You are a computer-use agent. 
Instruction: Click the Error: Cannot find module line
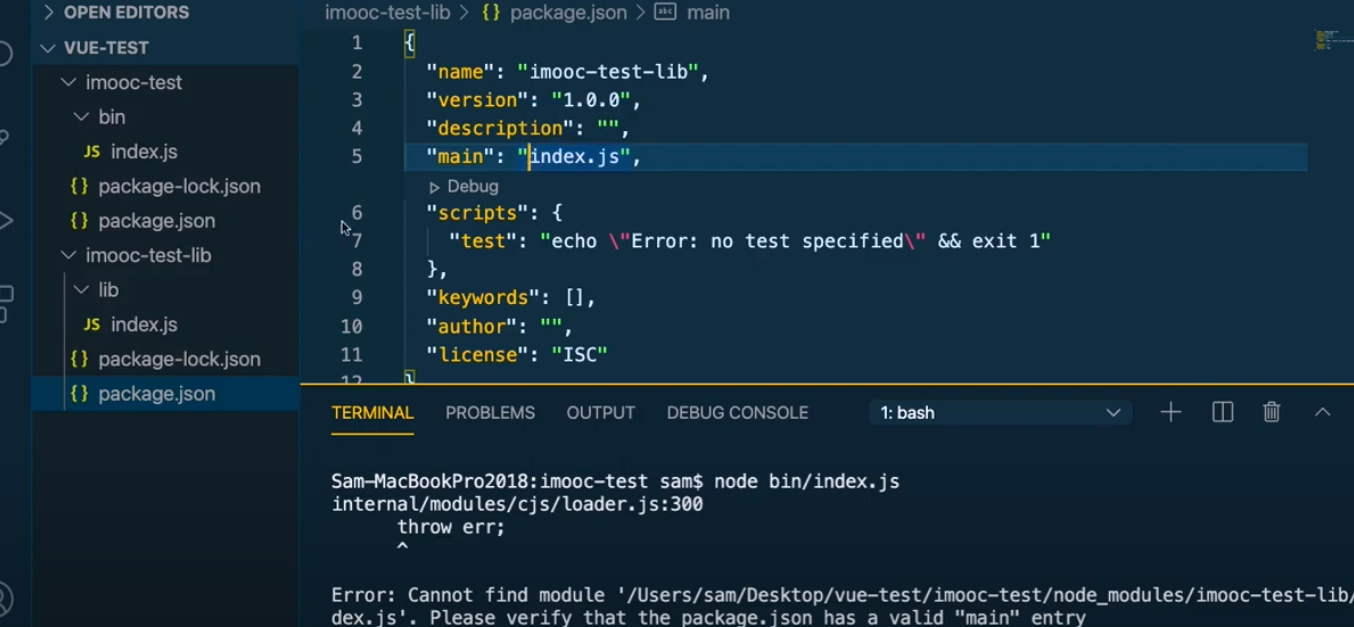[x=842, y=595]
